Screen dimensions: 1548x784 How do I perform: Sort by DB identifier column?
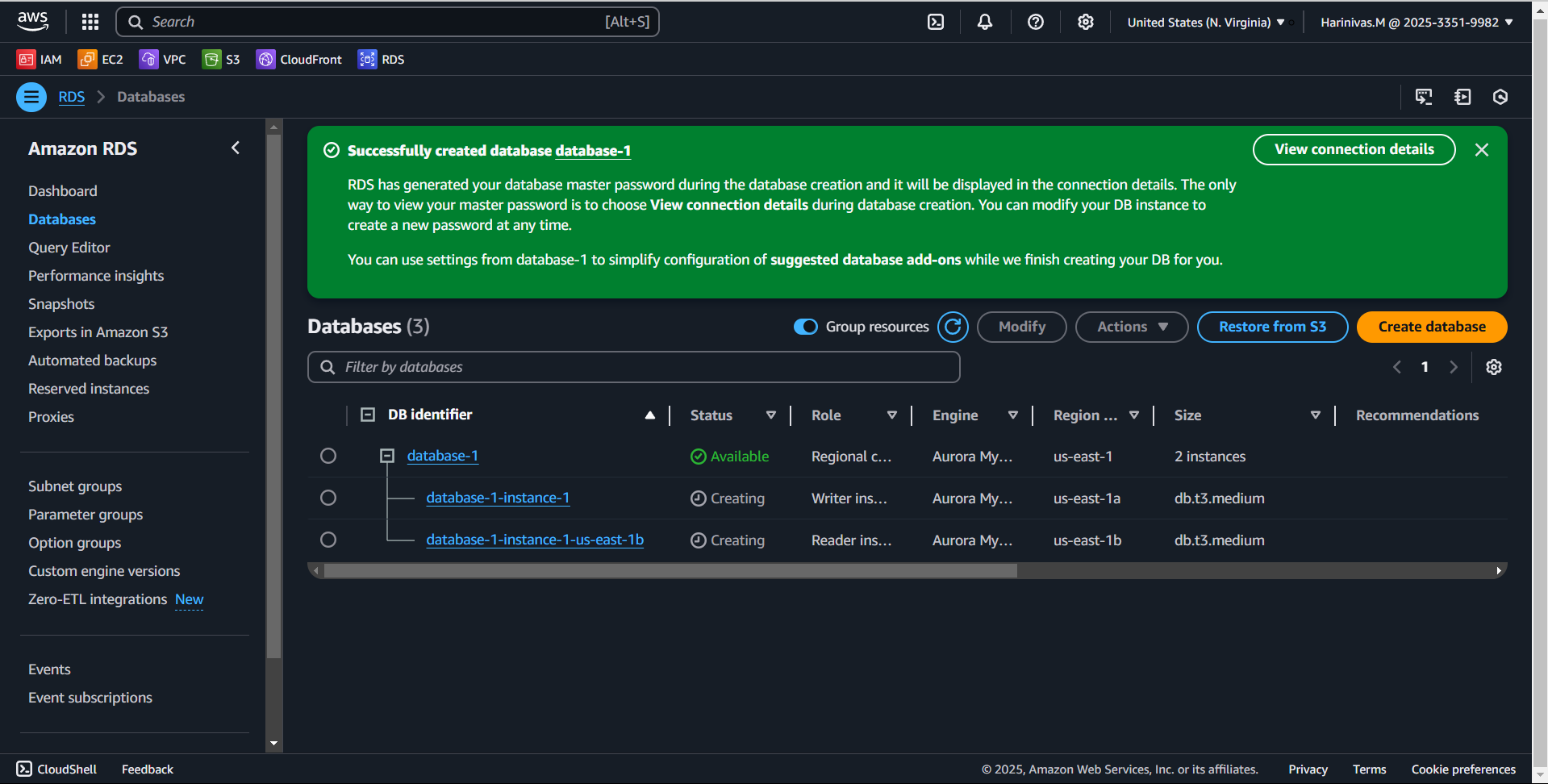(x=650, y=415)
